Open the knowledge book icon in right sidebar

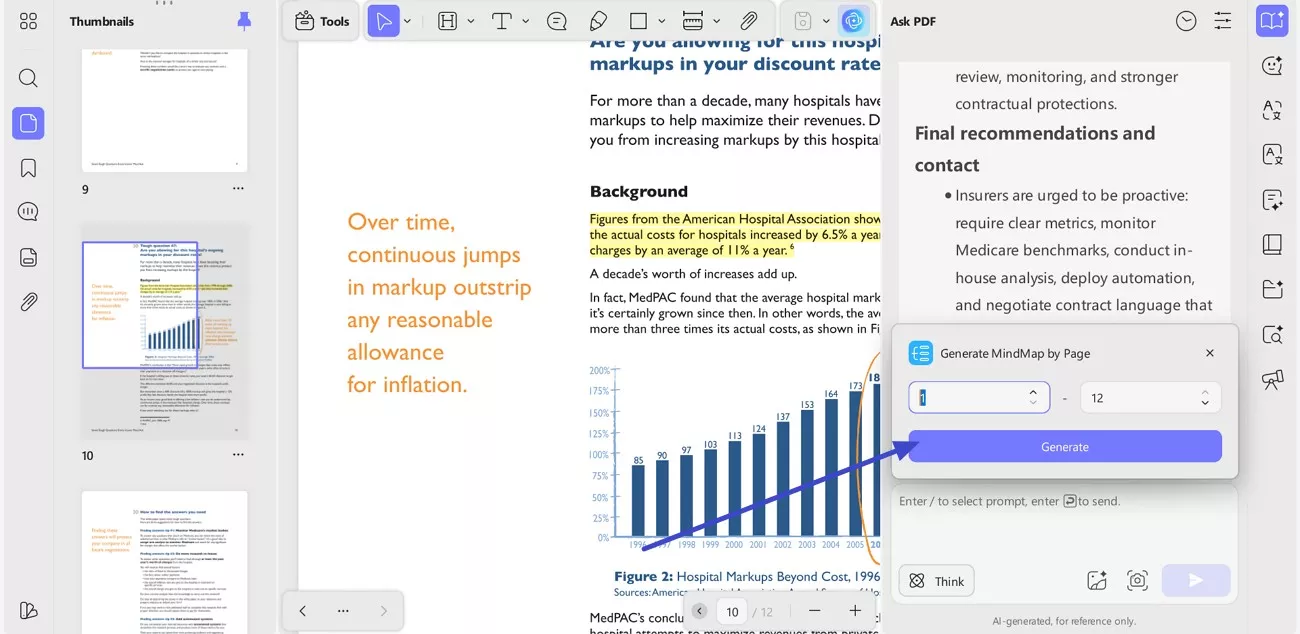1272,244
